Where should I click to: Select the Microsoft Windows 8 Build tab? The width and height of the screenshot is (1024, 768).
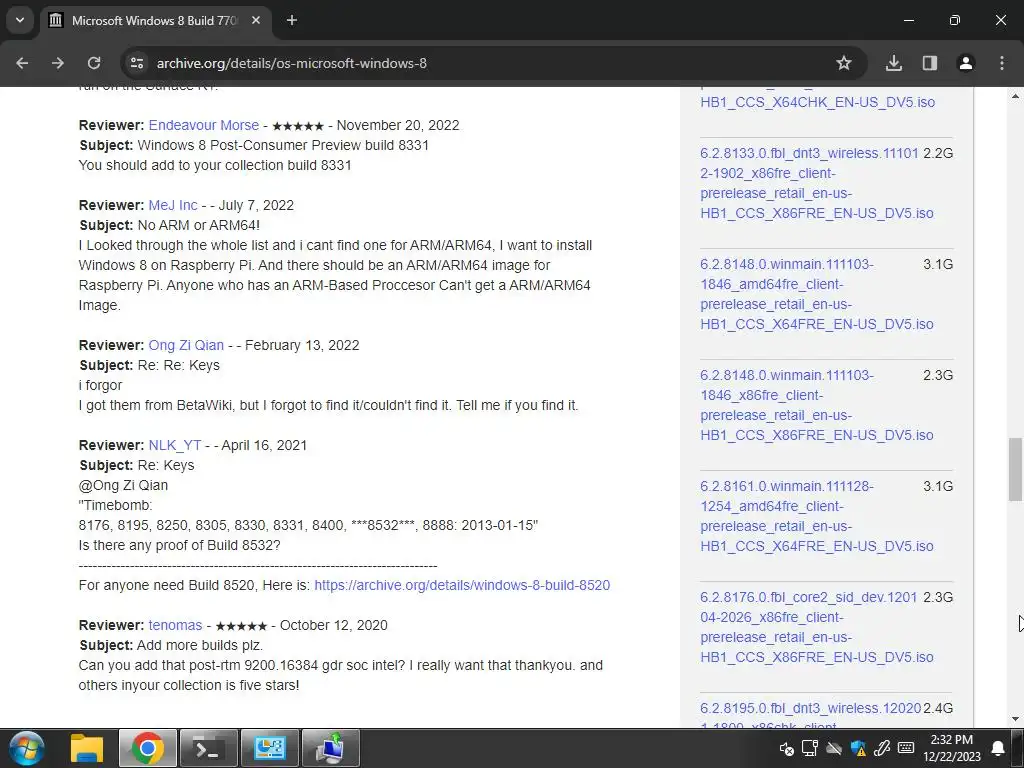pyautogui.click(x=155, y=20)
